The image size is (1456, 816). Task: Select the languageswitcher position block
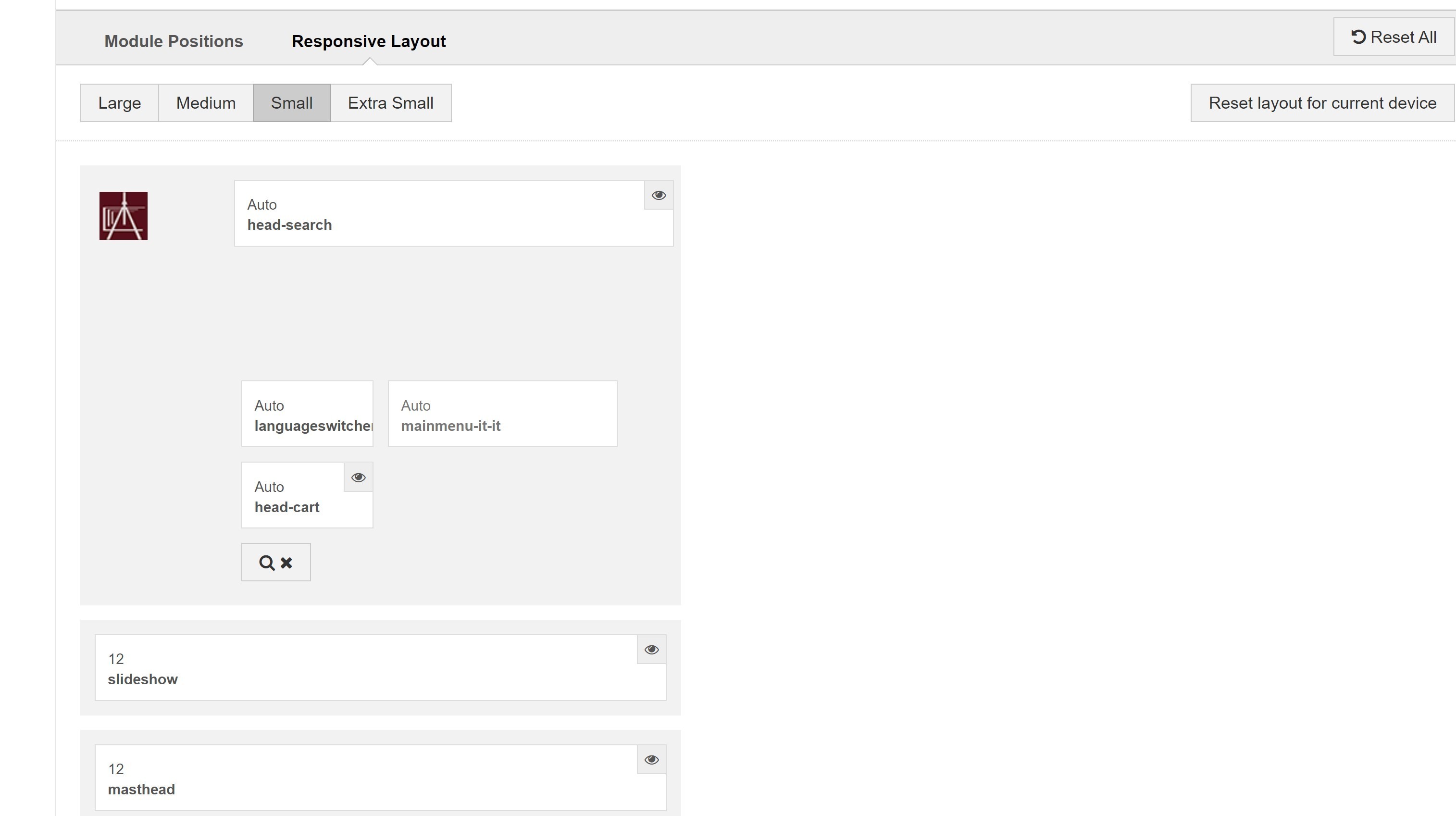tap(307, 415)
